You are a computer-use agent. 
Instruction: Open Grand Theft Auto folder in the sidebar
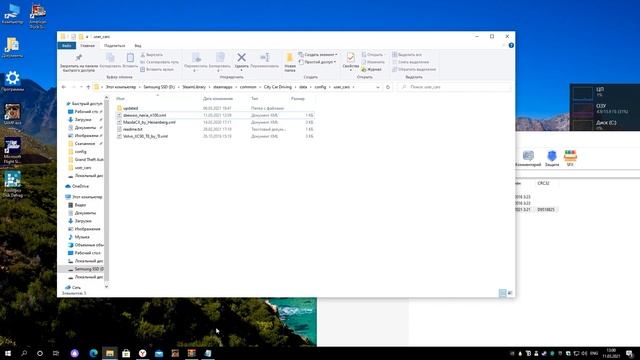tap(89, 160)
